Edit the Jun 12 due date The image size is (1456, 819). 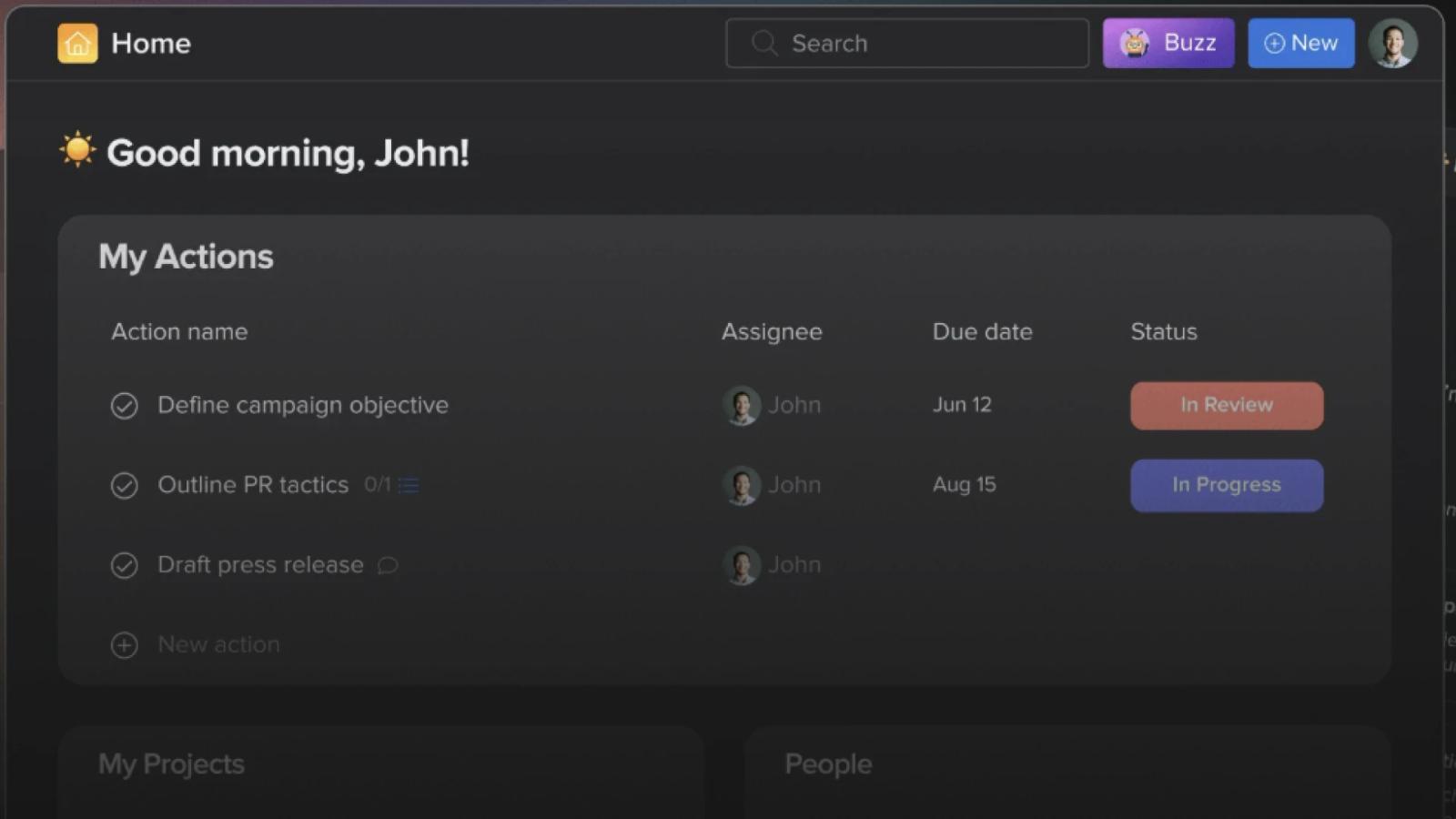(962, 405)
